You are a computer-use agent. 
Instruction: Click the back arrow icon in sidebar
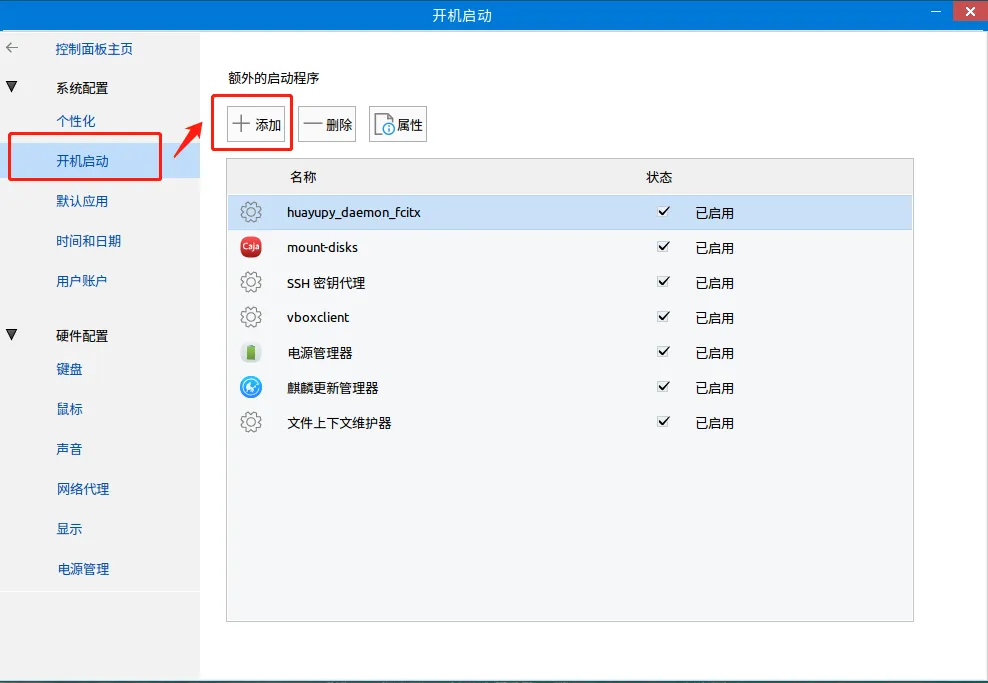tap(12, 48)
